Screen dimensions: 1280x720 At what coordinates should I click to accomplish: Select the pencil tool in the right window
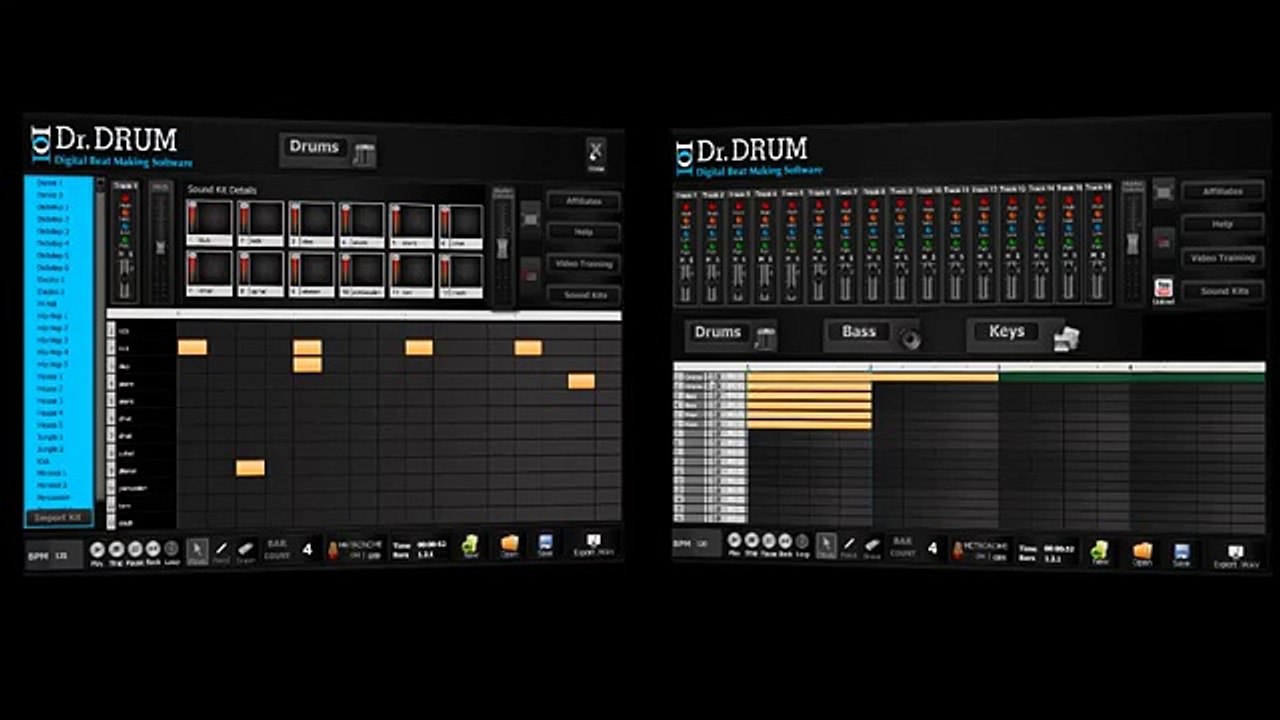tap(849, 546)
